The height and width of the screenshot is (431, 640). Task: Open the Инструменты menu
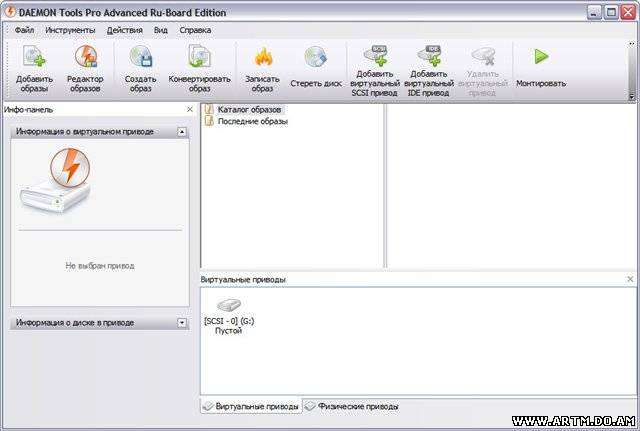point(70,30)
